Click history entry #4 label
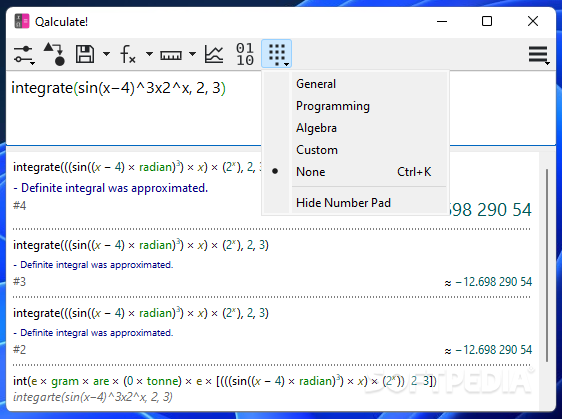This screenshot has height=419, width=562. (20, 206)
